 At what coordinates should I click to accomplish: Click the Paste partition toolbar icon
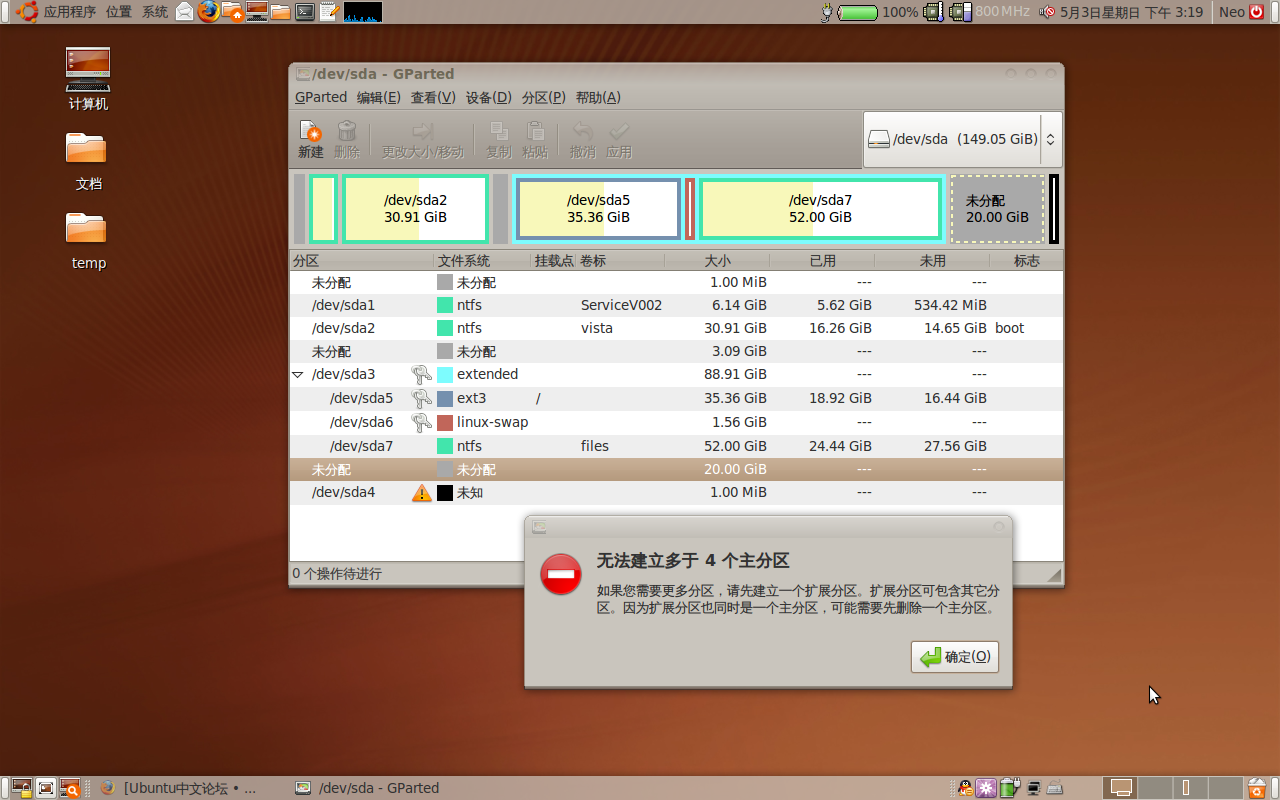point(535,131)
